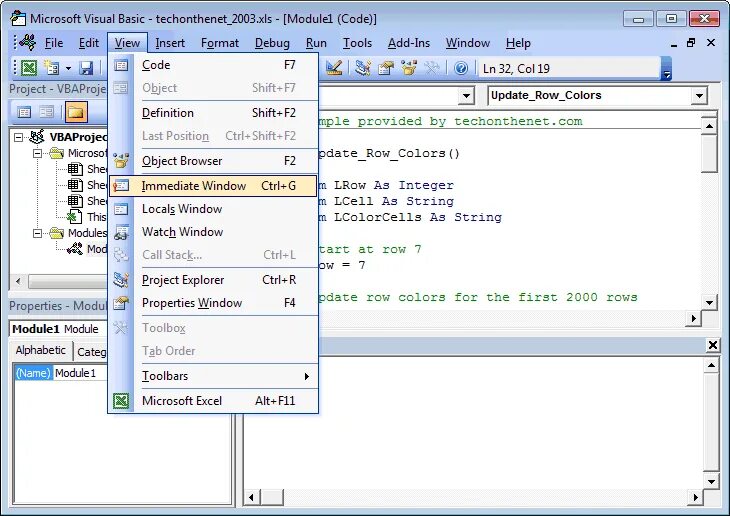Click Immediate window horizontal scroll left arrow

(251, 497)
